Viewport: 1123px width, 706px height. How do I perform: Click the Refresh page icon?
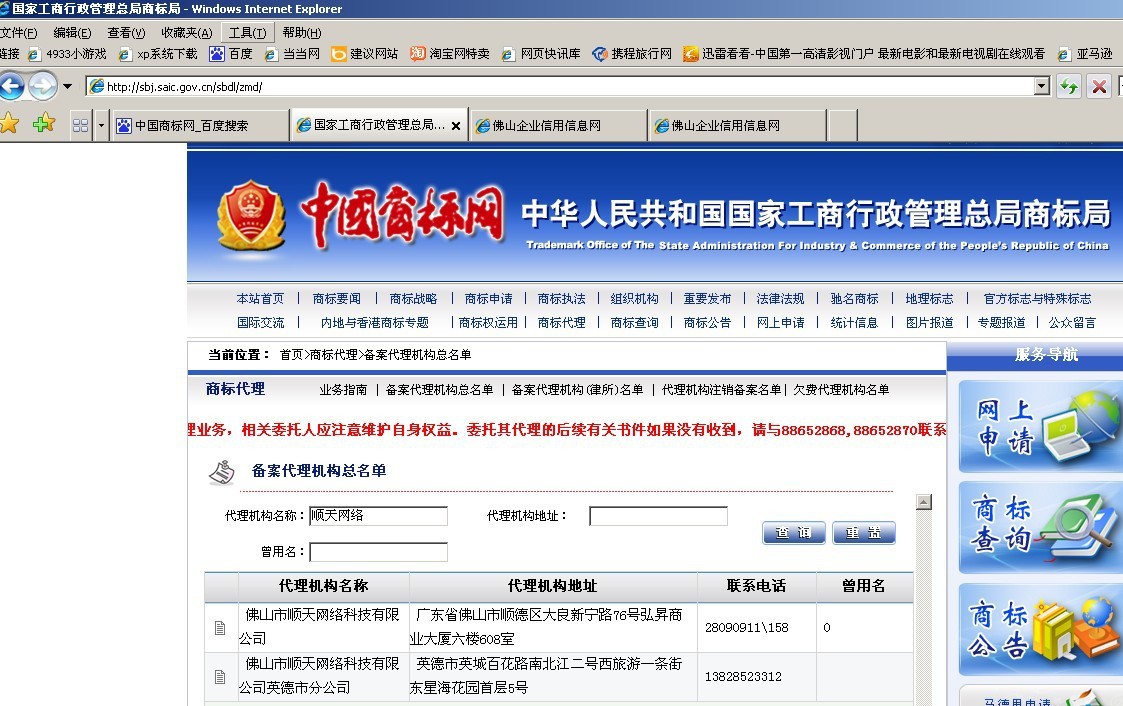point(1069,87)
